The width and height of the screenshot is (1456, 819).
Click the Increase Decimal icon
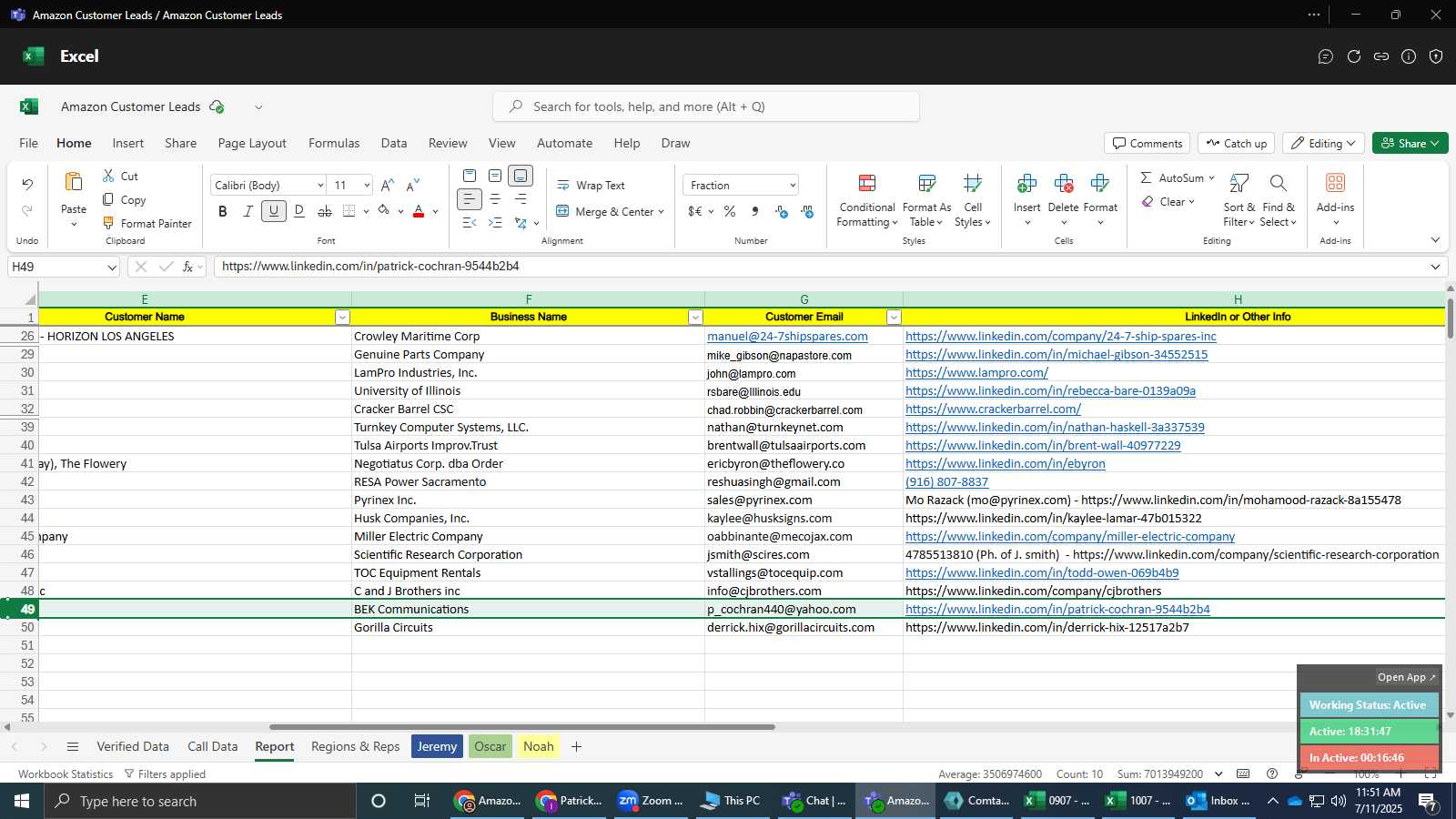point(782,211)
